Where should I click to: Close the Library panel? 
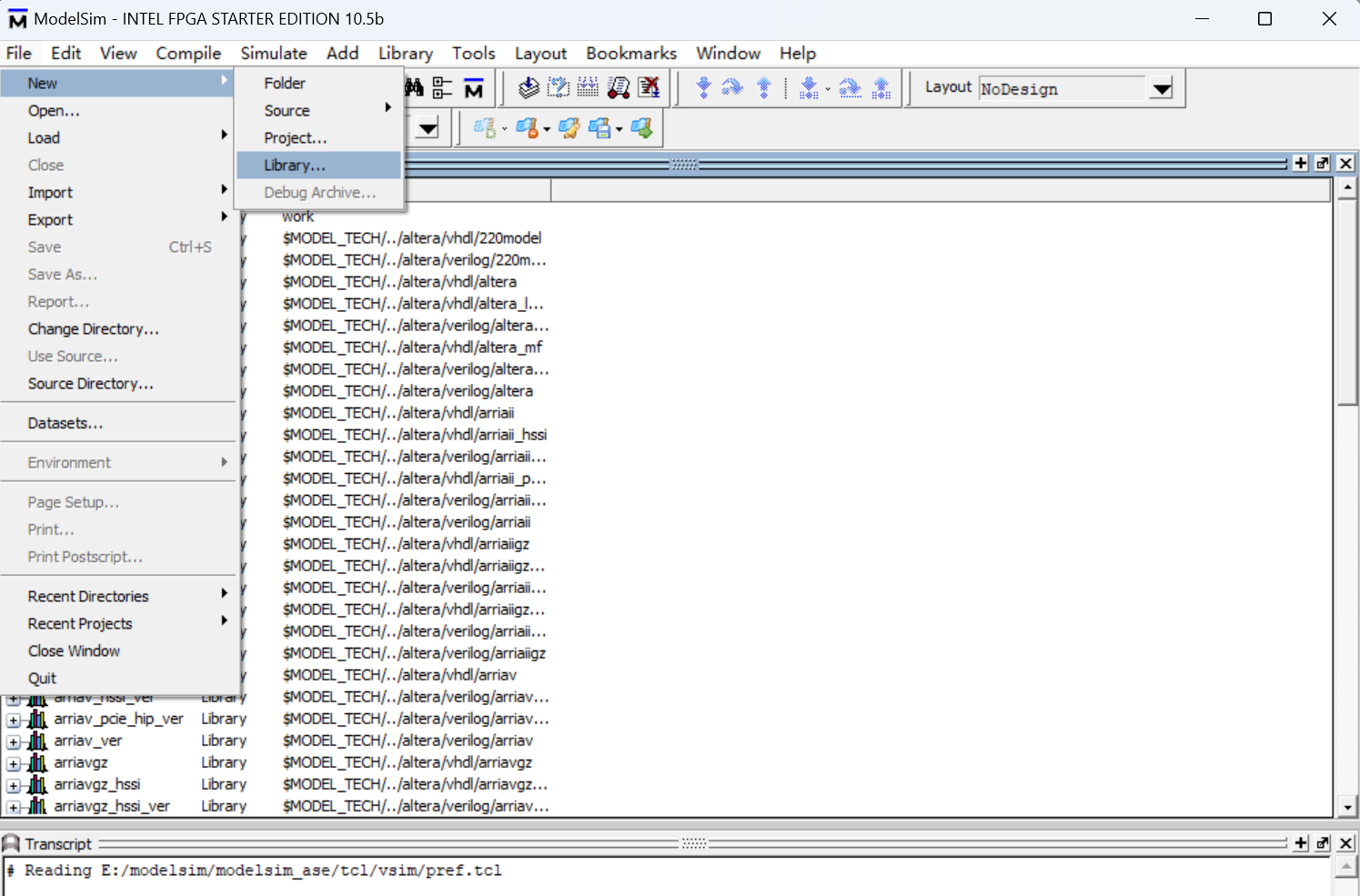[1345, 163]
